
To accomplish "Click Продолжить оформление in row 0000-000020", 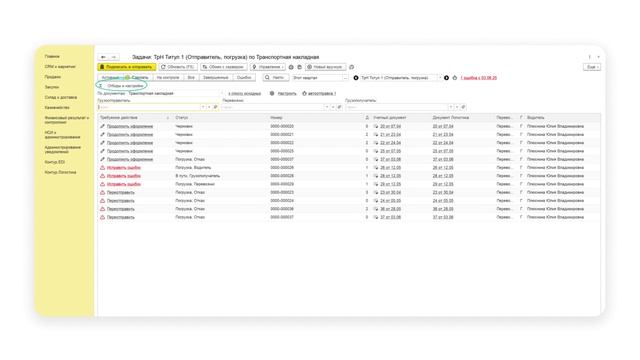I will click(x=130, y=127).
